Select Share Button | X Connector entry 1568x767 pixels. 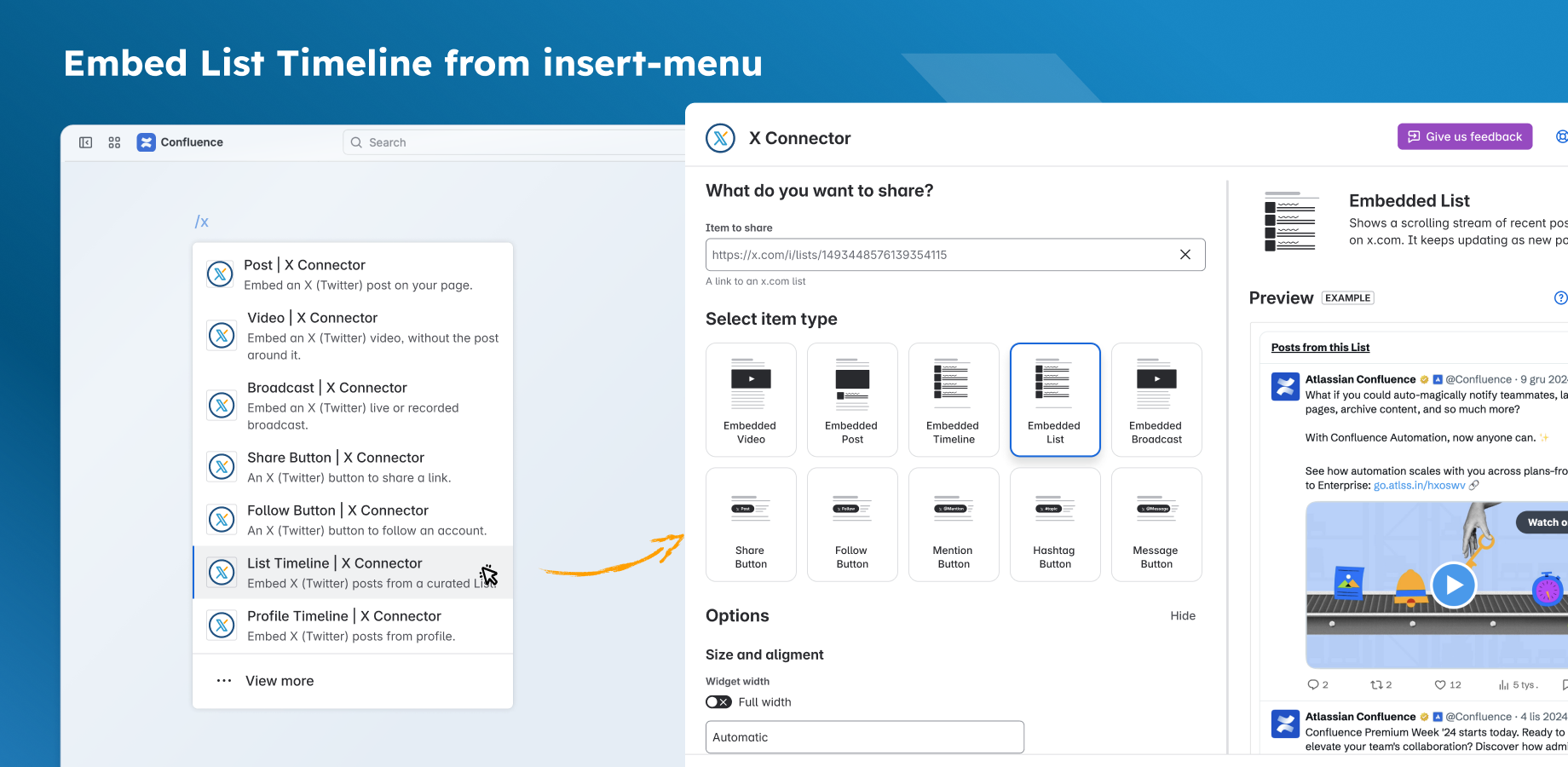(x=353, y=467)
